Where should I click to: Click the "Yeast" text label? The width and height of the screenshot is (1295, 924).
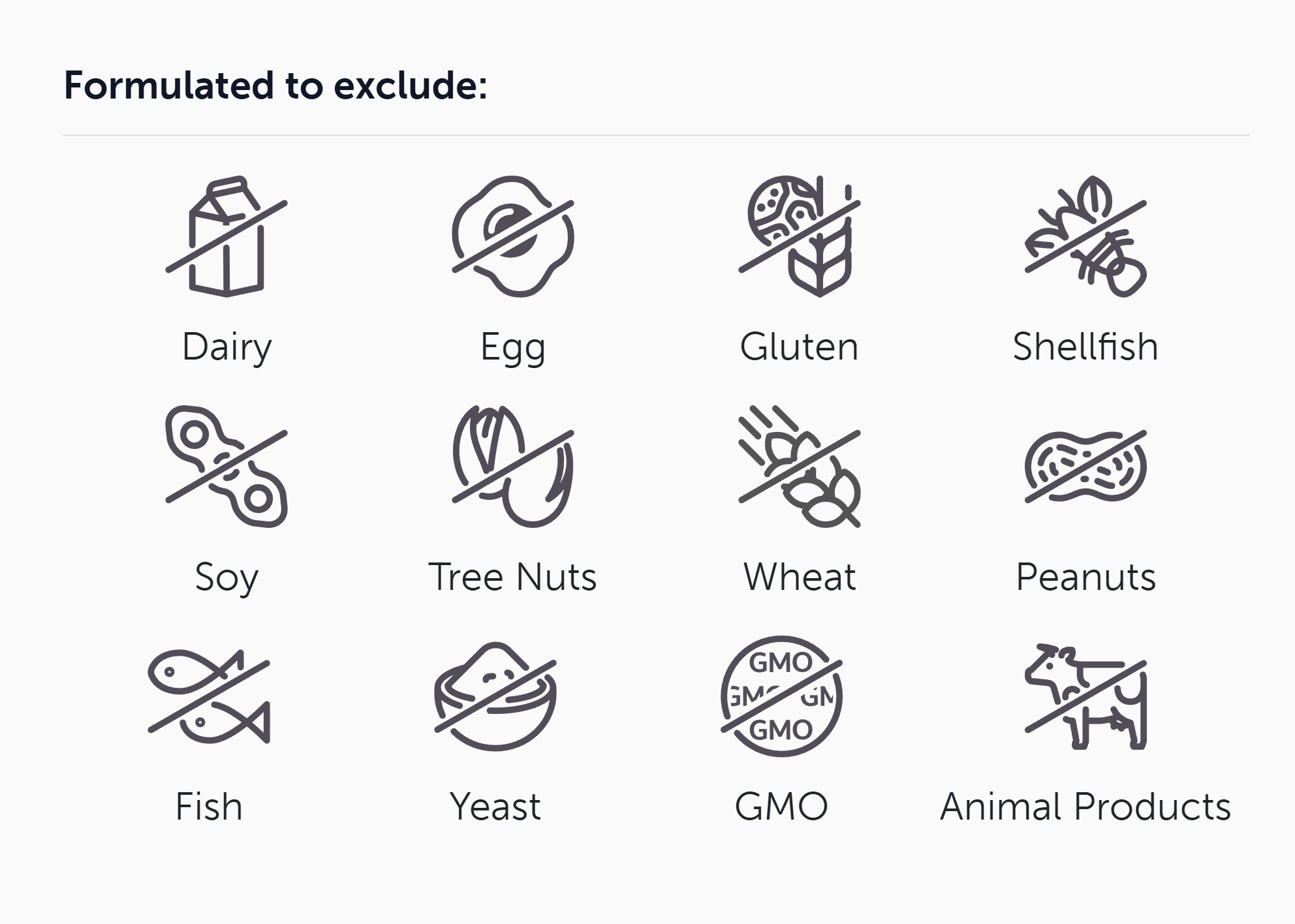[x=495, y=807]
